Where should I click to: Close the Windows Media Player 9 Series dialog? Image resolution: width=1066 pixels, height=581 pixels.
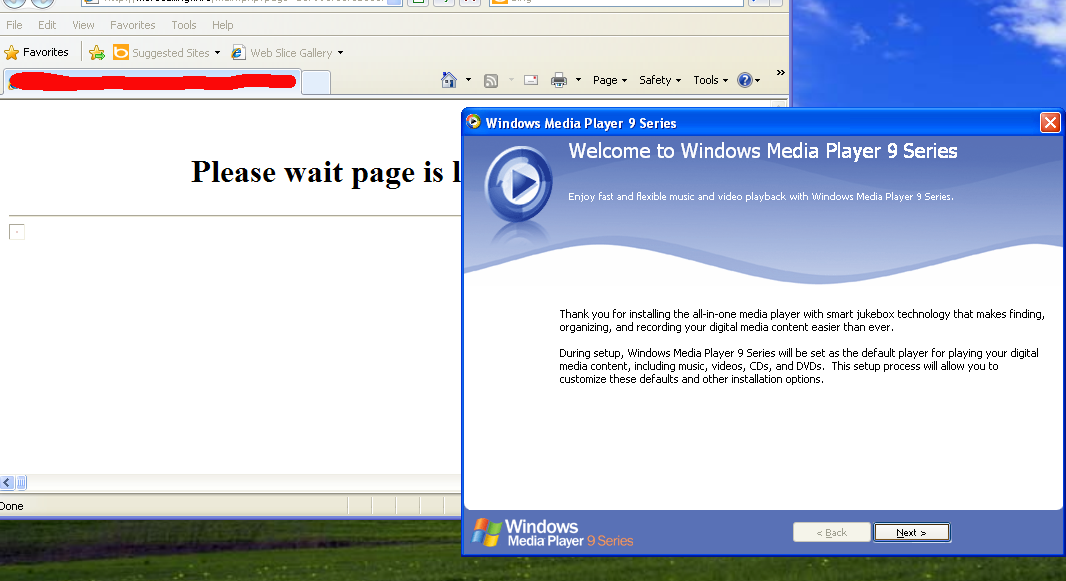1050,122
